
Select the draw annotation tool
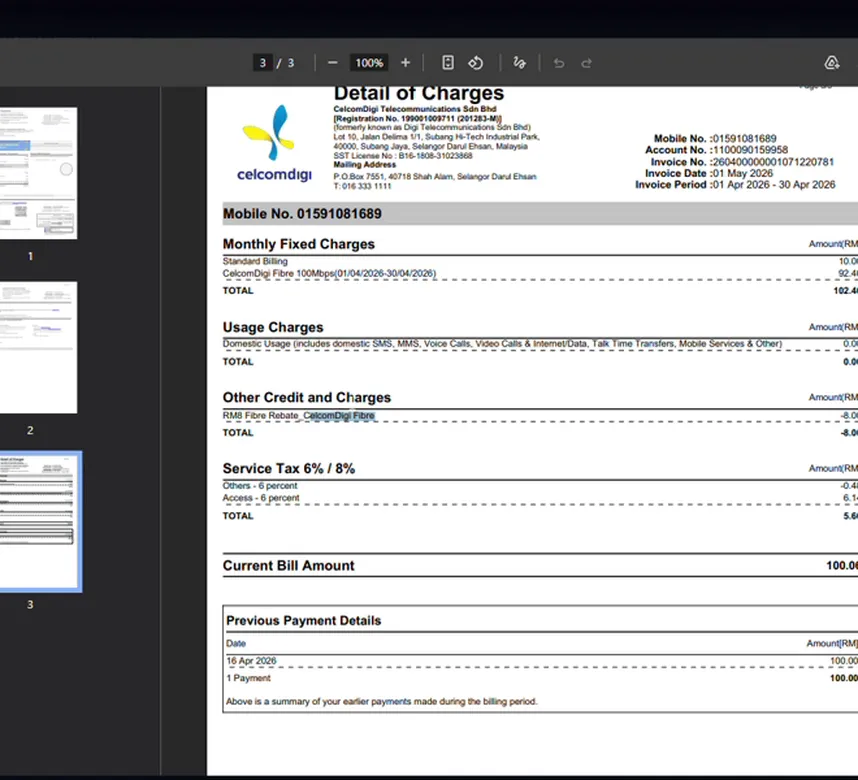pyautogui.click(x=519, y=63)
